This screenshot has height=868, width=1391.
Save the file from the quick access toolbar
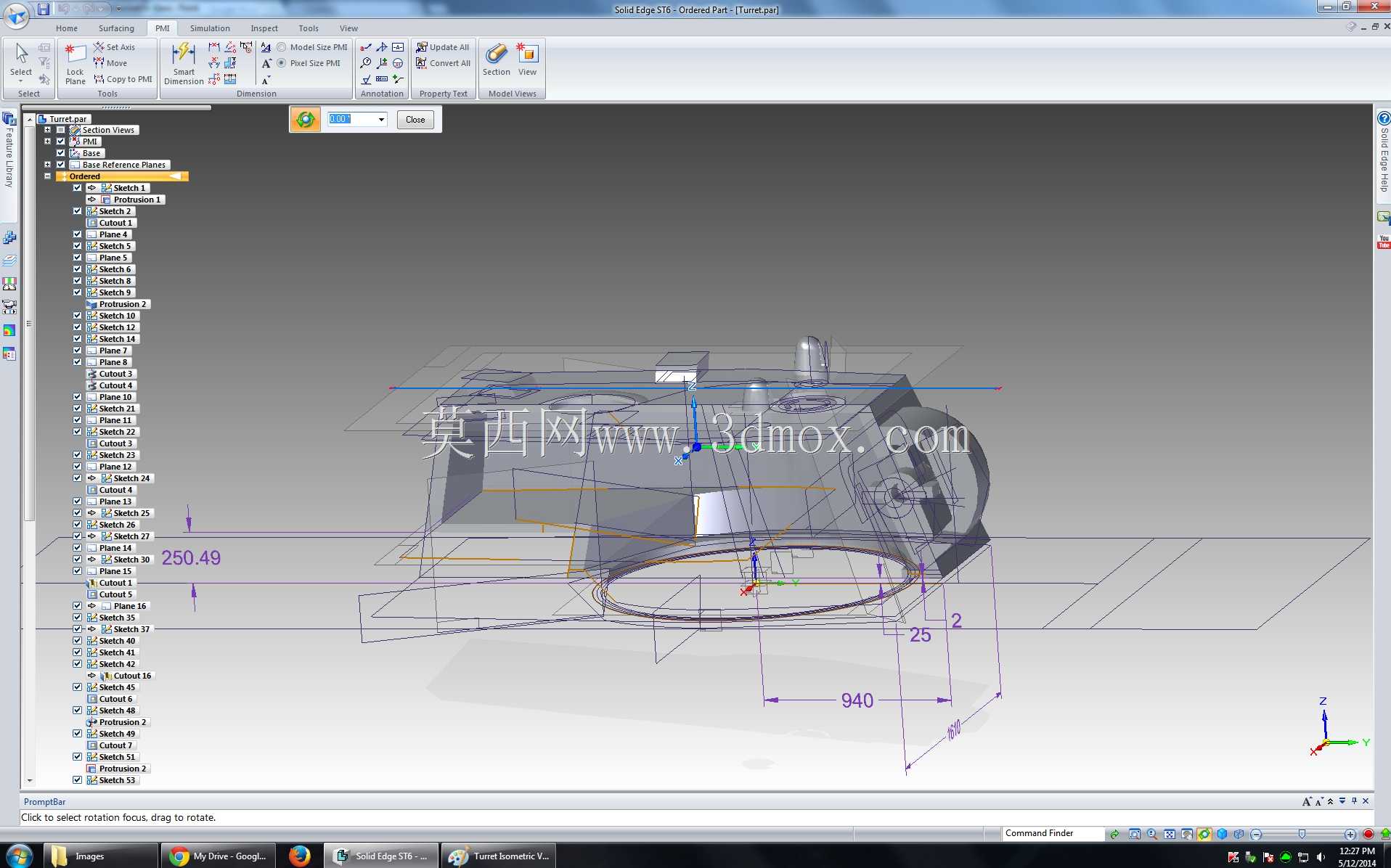coord(44,9)
